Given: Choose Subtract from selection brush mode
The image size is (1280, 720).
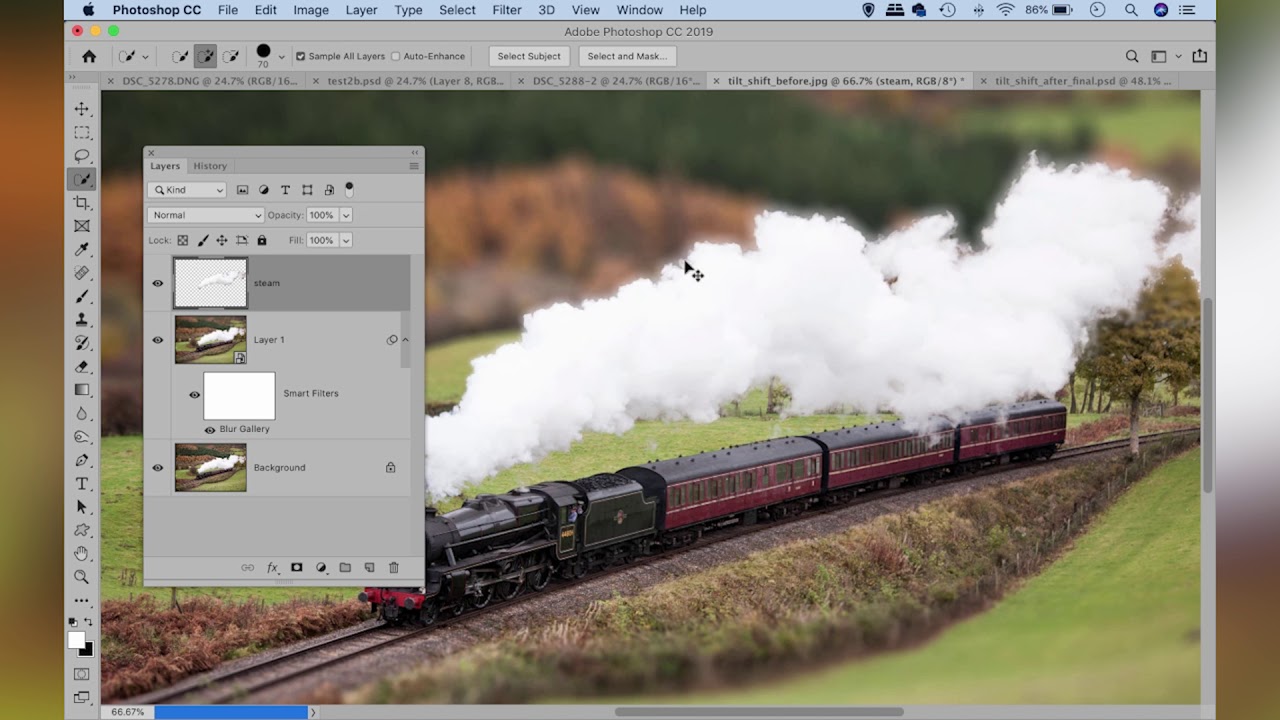Looking at the screenshot, I should point(230,57).
